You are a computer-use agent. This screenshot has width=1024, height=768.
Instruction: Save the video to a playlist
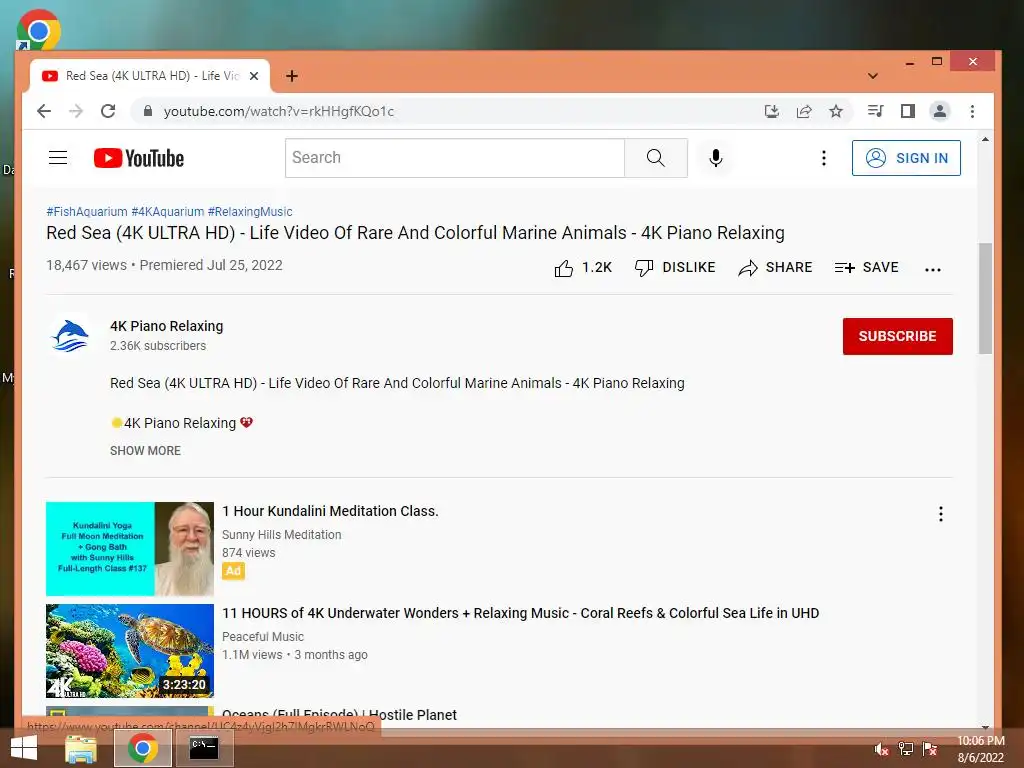pos(867,268)
